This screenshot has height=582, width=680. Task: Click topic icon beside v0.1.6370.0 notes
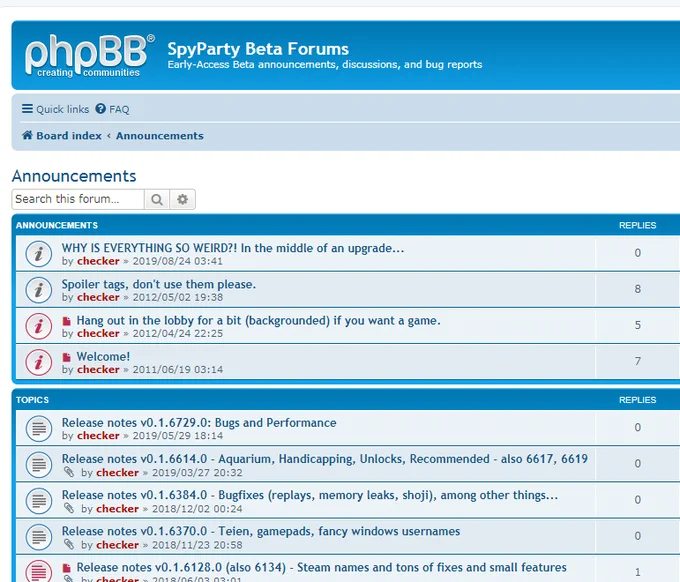click(39, 537)
